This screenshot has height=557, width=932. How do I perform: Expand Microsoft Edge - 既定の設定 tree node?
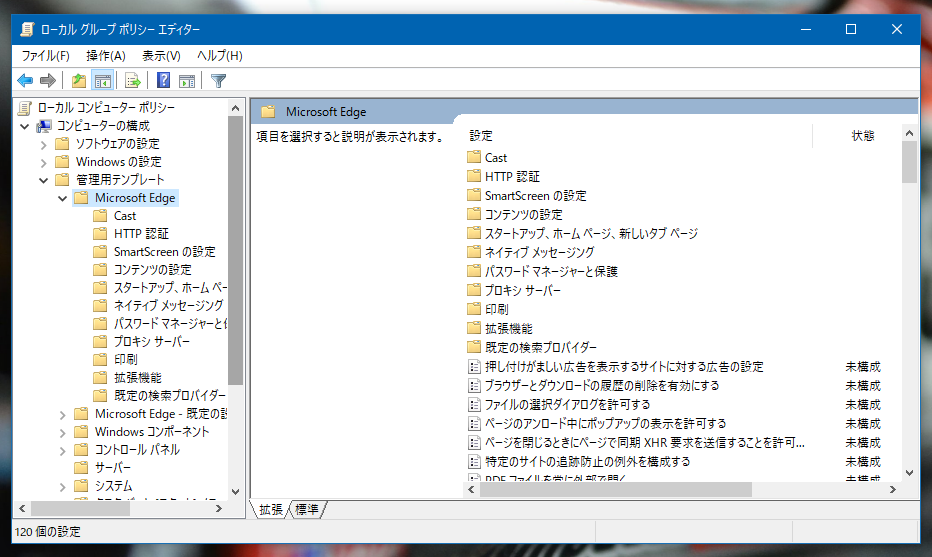pos(62,414)
